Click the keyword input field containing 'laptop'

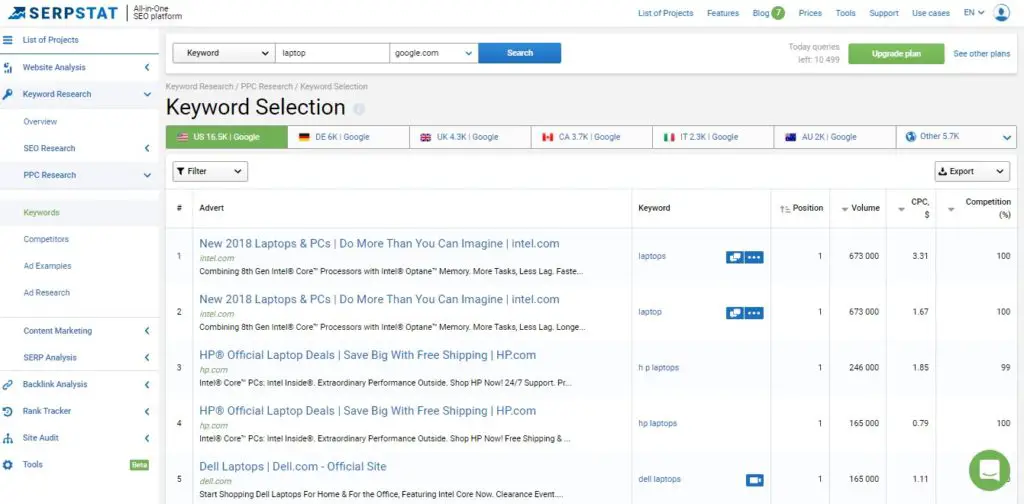click(332, 53)
